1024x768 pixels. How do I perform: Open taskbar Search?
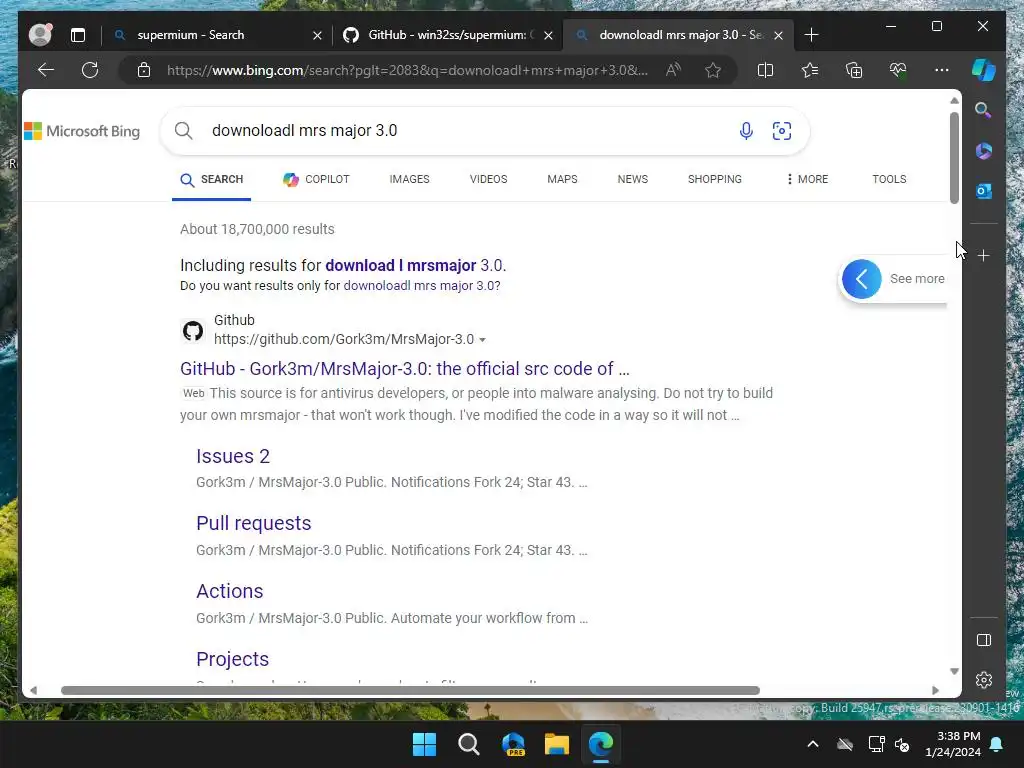(x=468, y=744)
